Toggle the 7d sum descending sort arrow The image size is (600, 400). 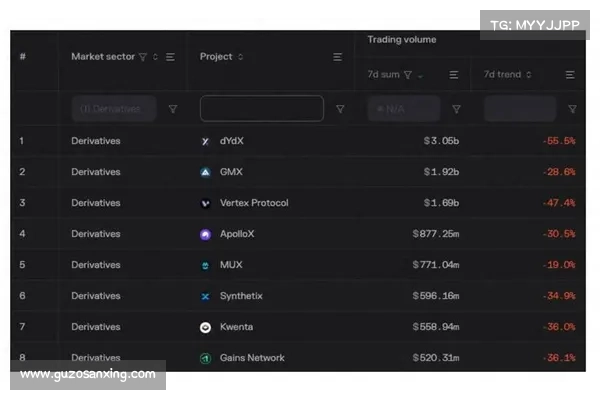pyautogui.click(x=420, y=76)
